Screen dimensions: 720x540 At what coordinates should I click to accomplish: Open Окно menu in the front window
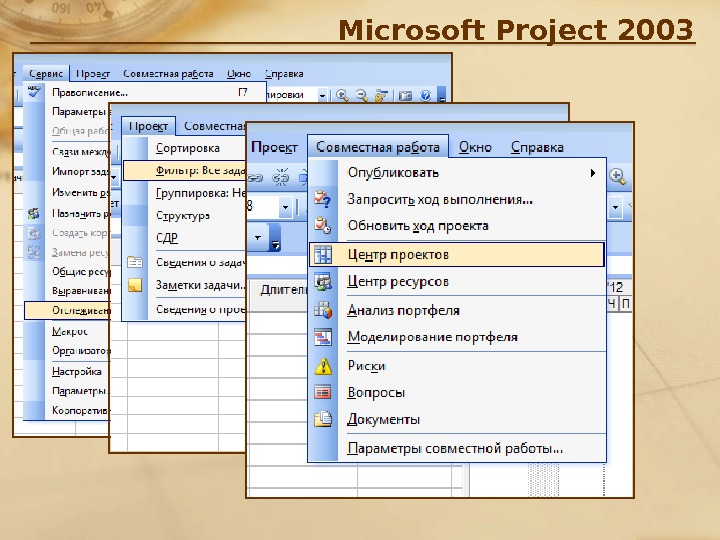pos(475,147)
